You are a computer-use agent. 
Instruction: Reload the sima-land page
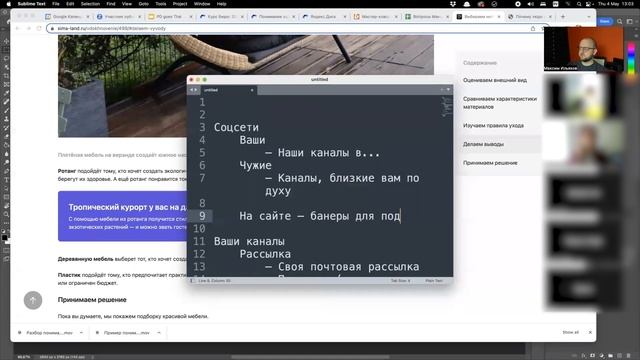click(39, 28)
